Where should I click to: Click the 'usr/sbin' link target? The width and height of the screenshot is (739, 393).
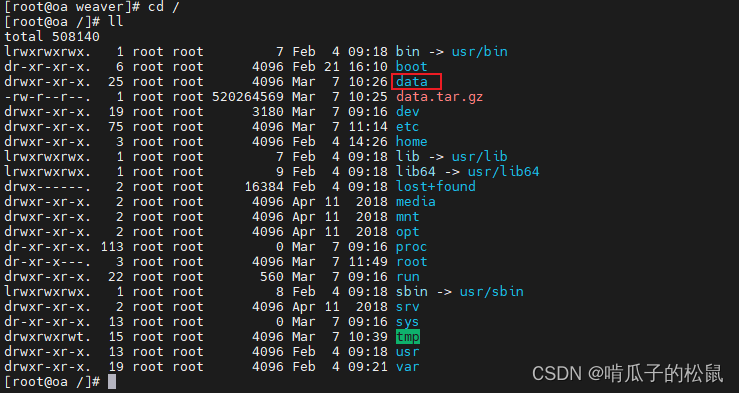[x=492, y=292]
